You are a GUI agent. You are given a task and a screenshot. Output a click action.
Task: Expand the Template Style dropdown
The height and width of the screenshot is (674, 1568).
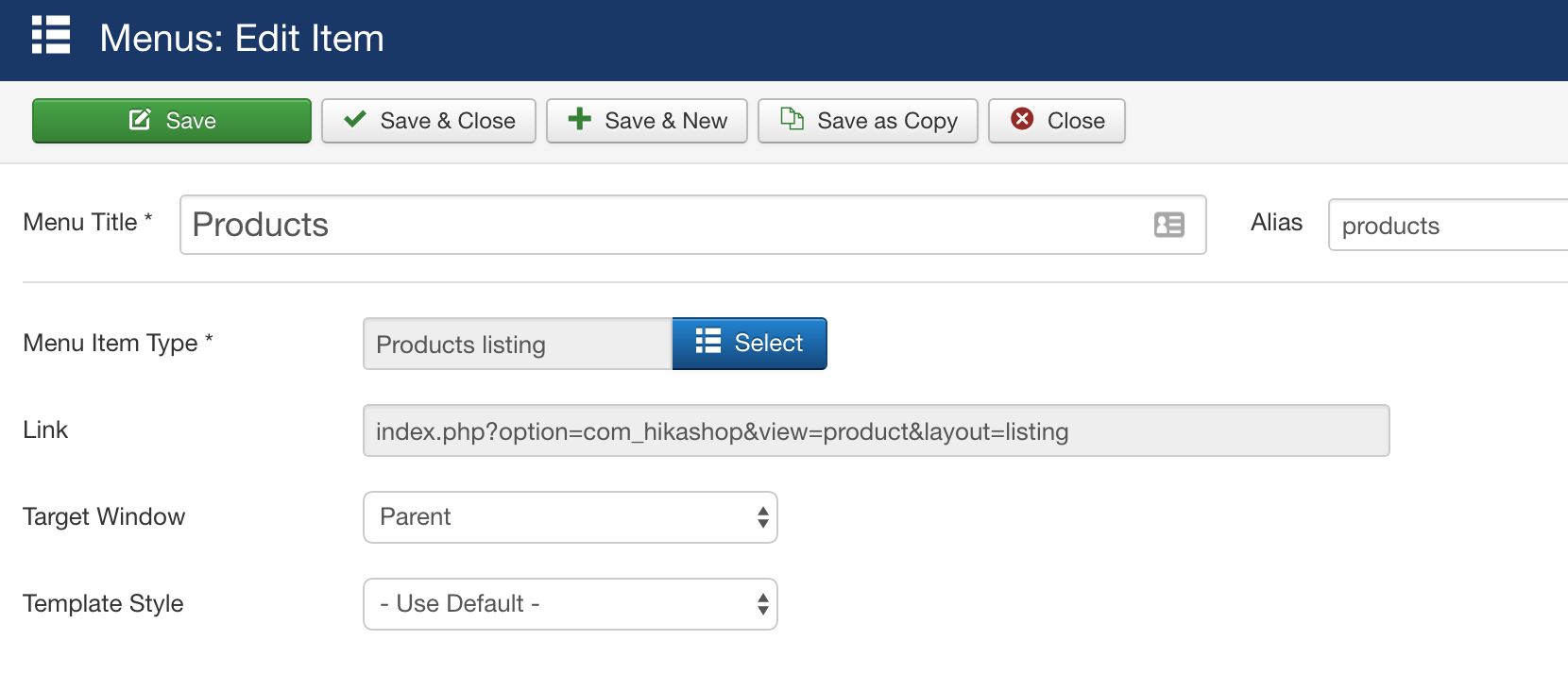570,604
